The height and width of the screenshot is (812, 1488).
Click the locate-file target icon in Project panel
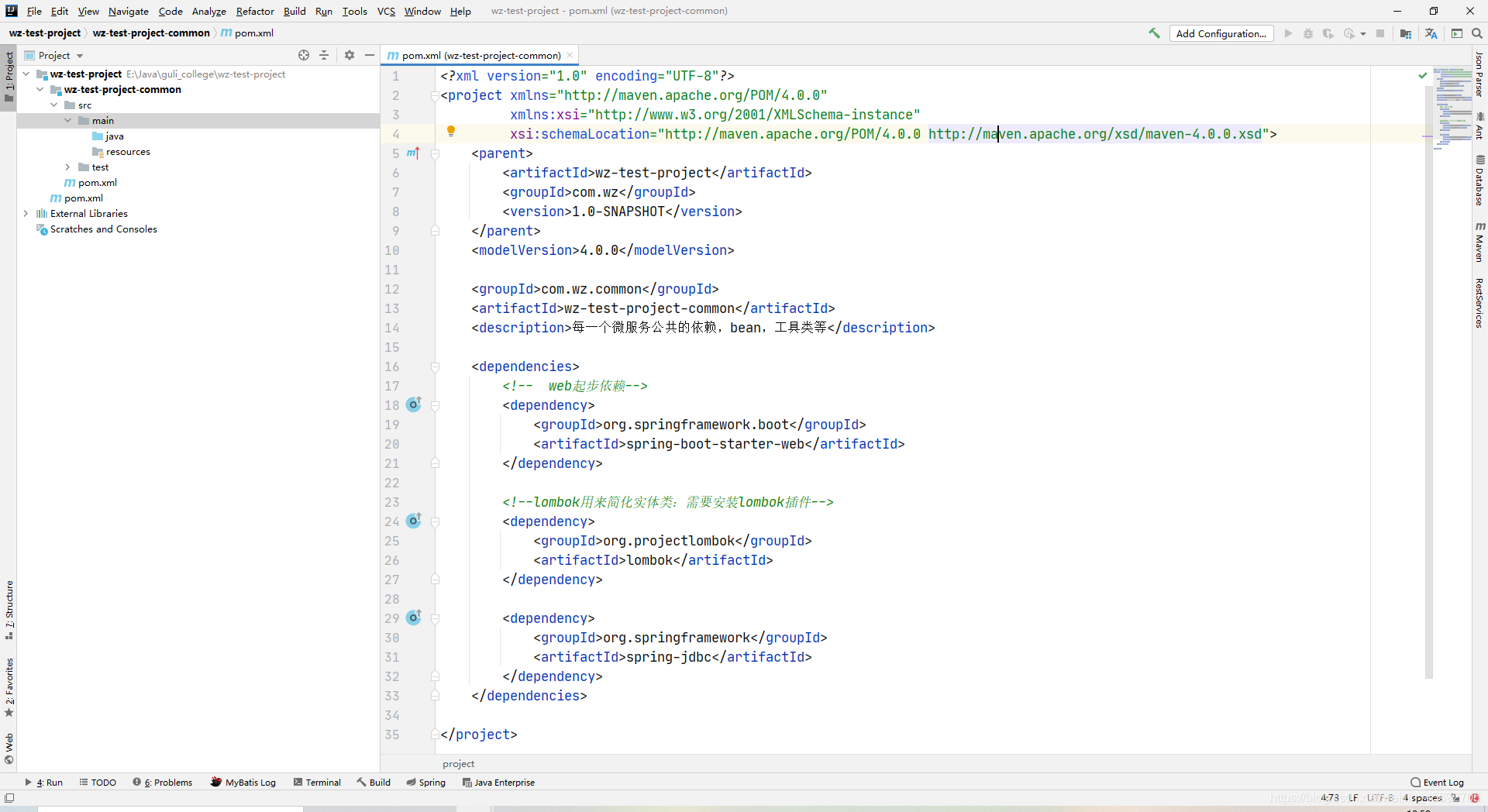(304, 55)
